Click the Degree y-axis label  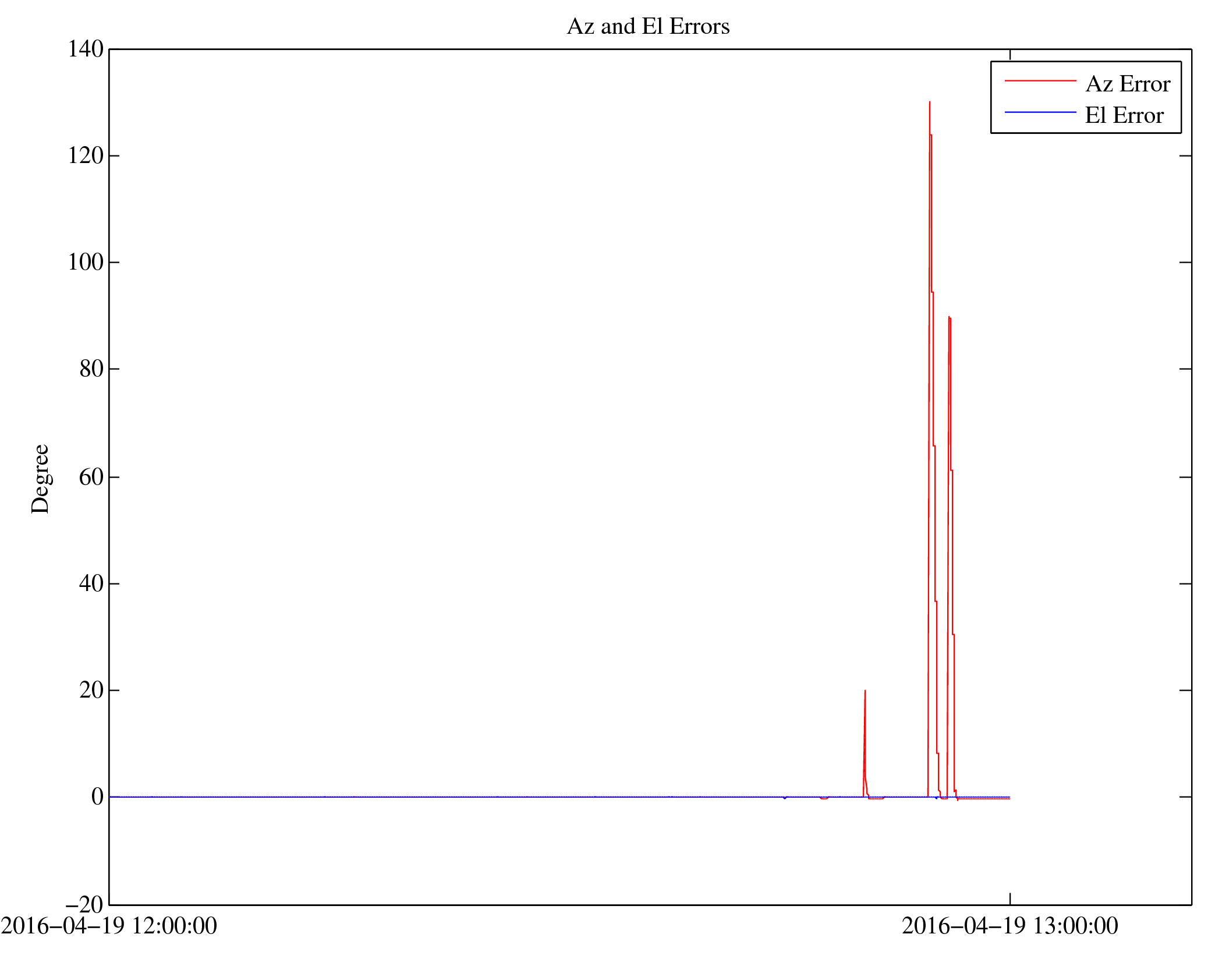pos(40,479)
